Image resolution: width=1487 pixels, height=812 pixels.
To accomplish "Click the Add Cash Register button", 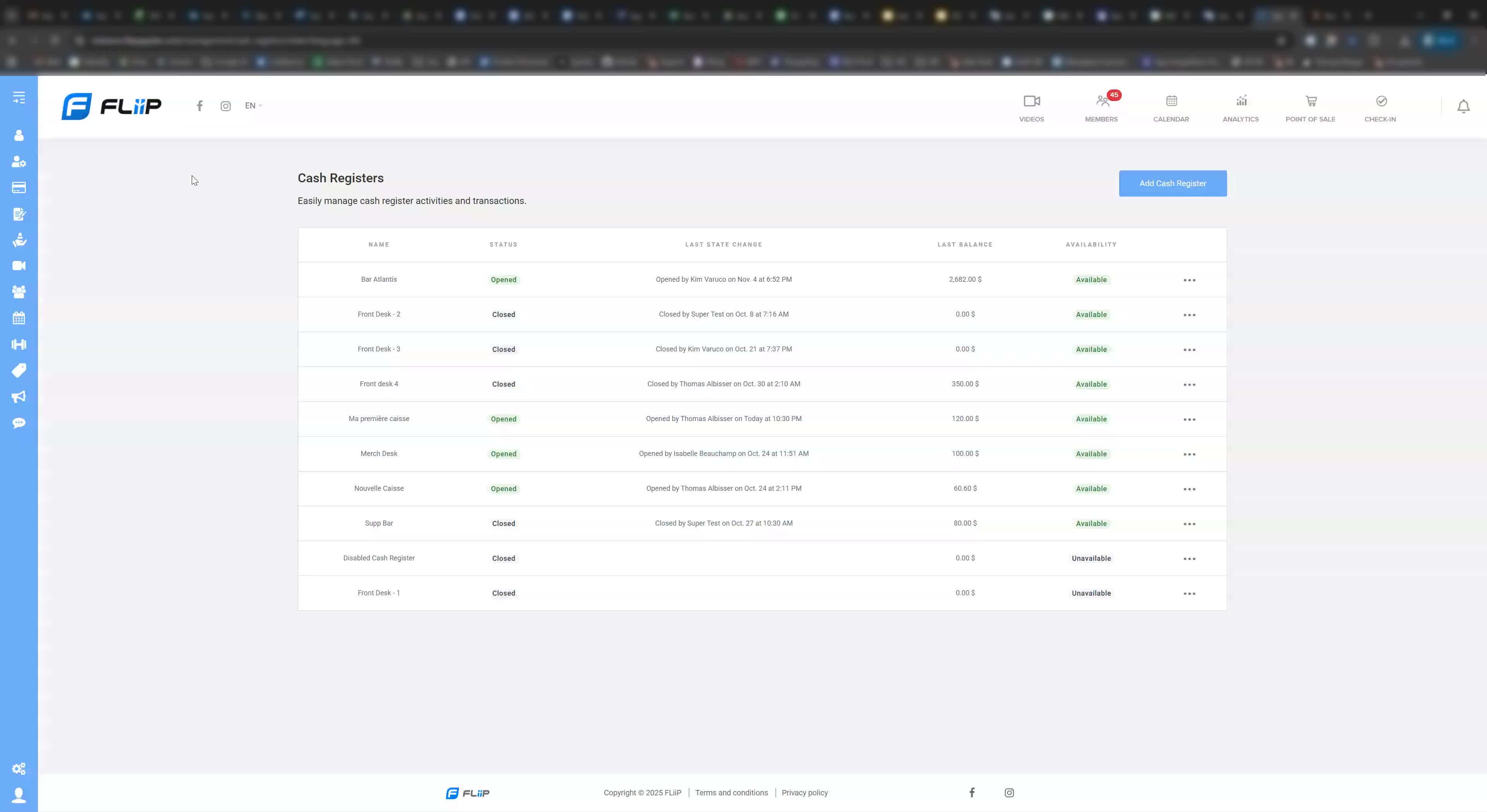I will pos(1173,183).
